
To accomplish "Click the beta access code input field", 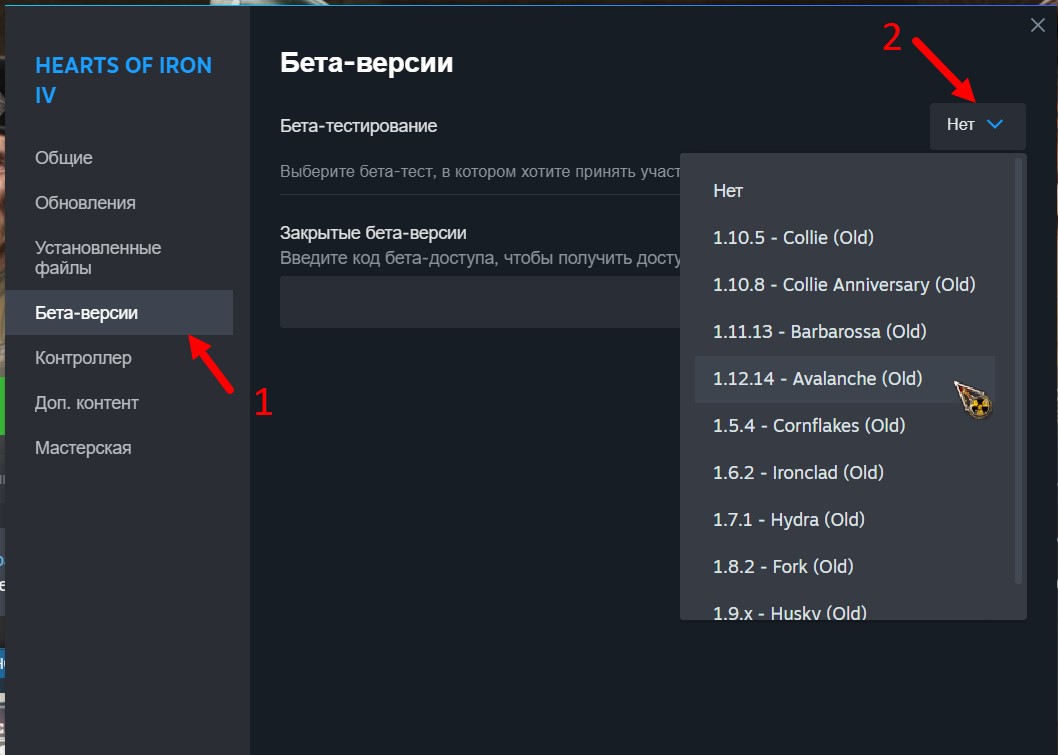I will (480, 302).
